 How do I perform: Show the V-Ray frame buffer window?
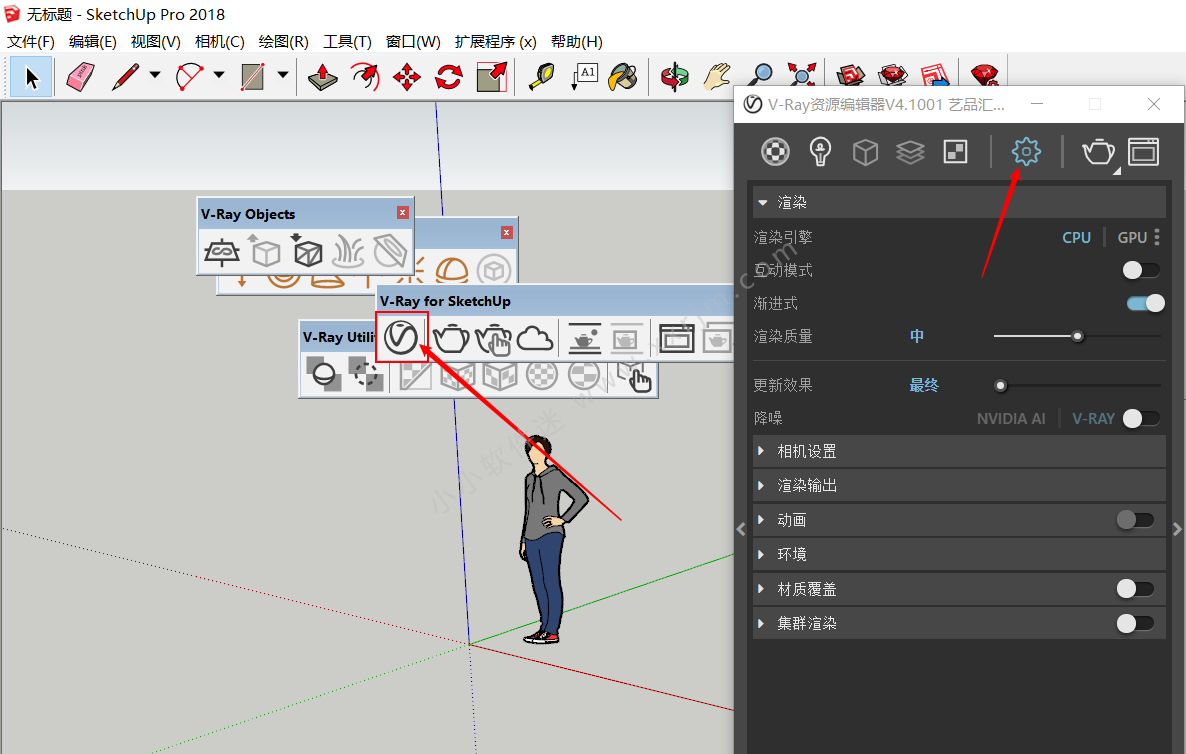(x=1143, y=152)
